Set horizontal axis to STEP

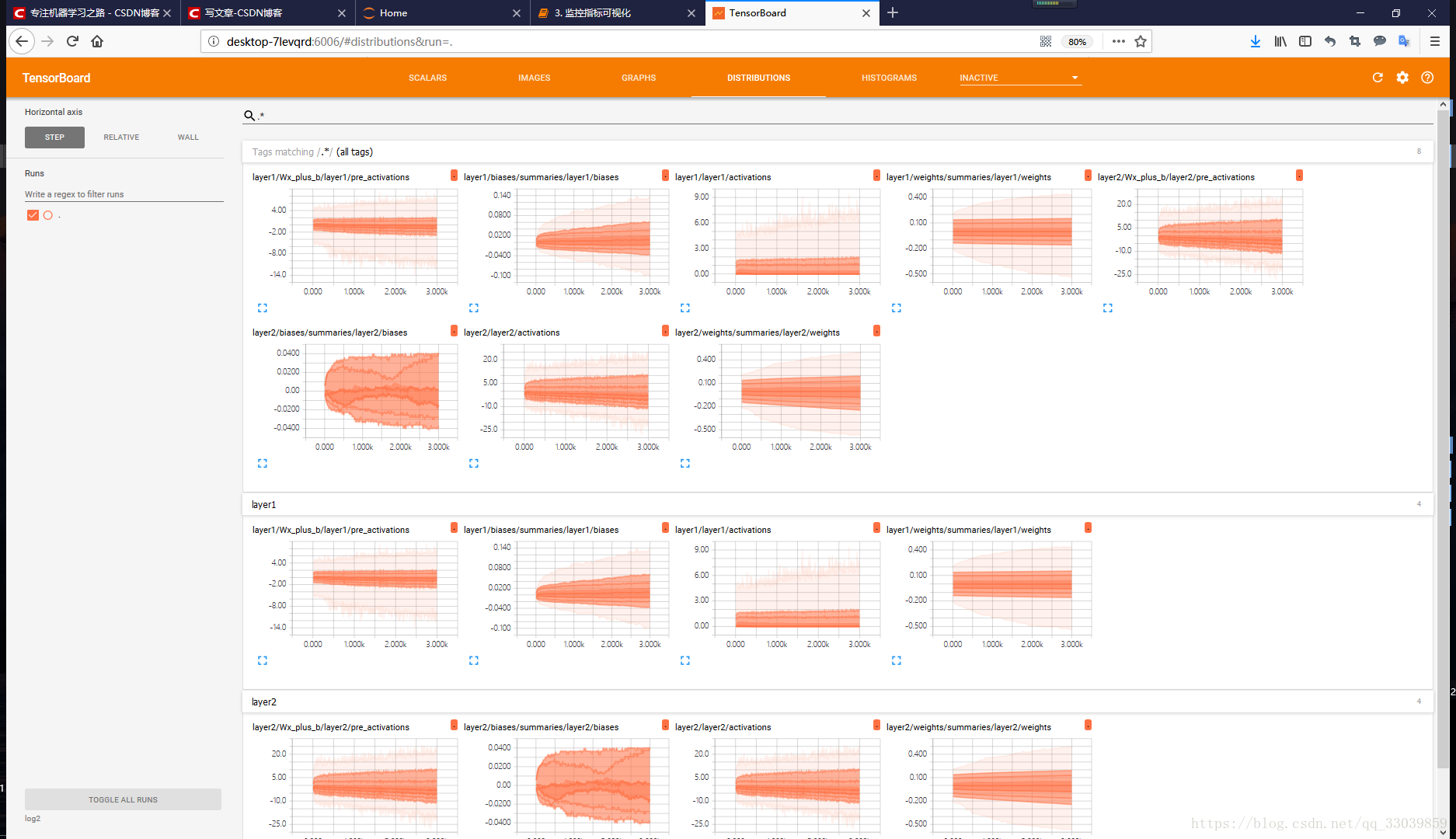tap(54, 138)
